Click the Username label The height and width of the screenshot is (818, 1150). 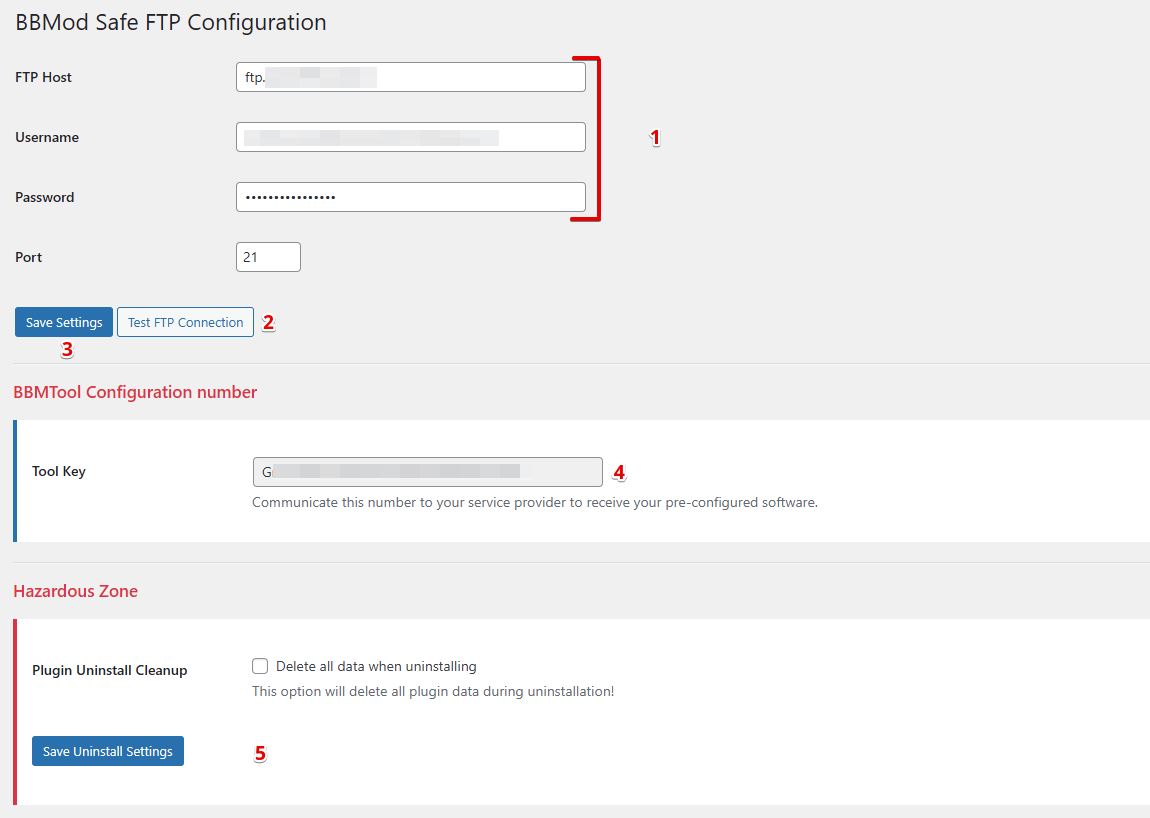pyautogui.click(x=47, y=137)
